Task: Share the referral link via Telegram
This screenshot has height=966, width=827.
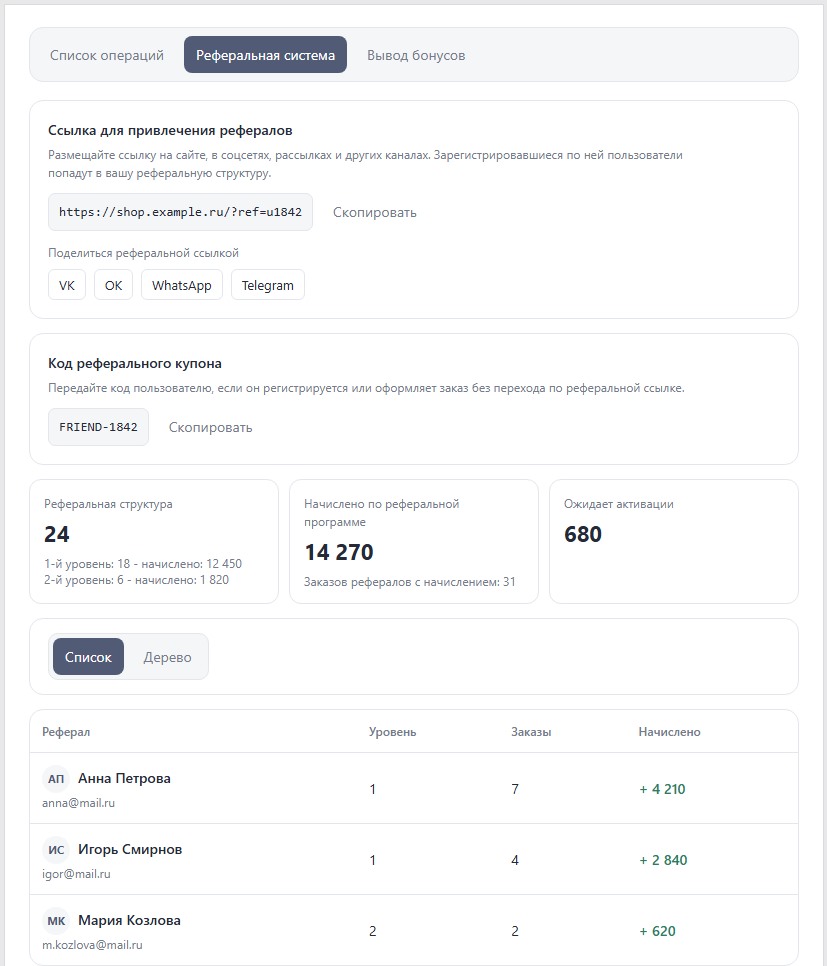Action: [x=267, y=285]
